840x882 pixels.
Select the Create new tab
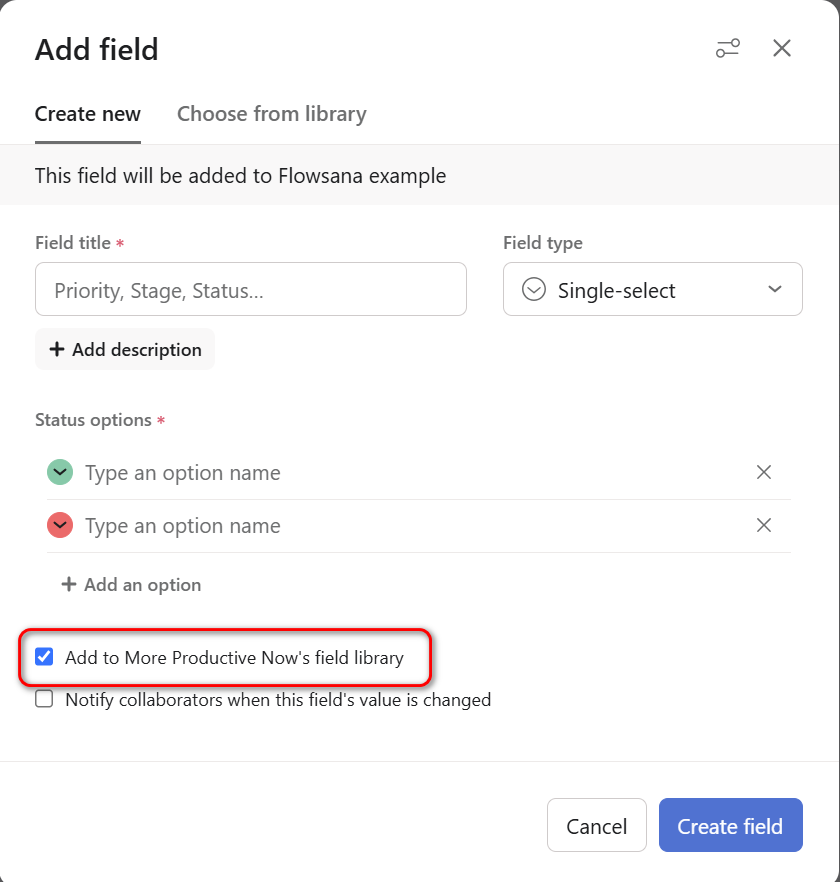88,114
